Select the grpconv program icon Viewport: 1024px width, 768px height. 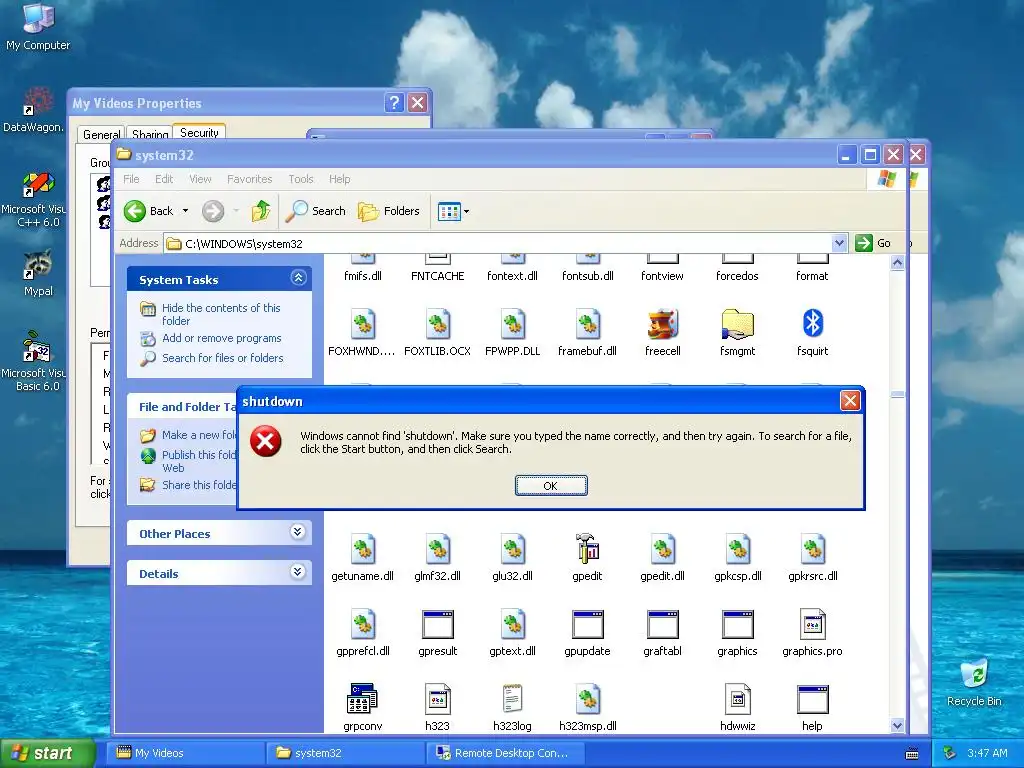pos(362,699)
